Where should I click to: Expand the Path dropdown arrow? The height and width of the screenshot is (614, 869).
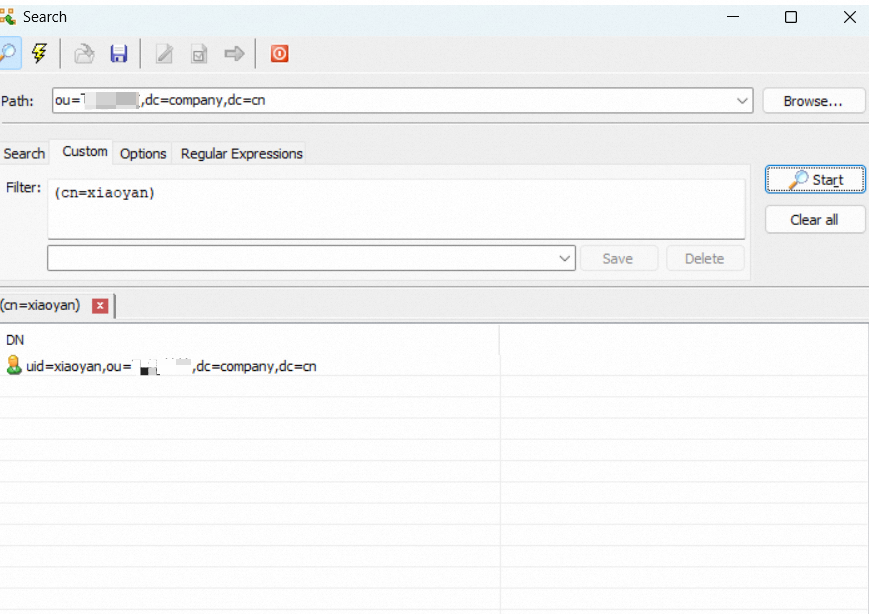tap(742, 101)
